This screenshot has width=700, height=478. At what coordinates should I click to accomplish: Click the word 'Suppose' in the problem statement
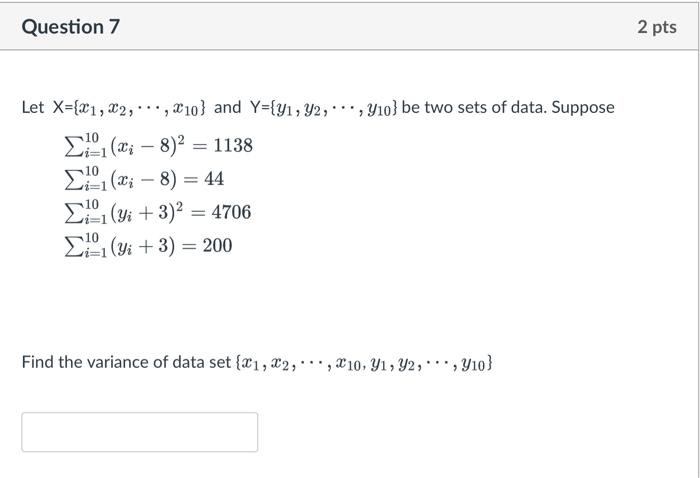tap(583, 108)
